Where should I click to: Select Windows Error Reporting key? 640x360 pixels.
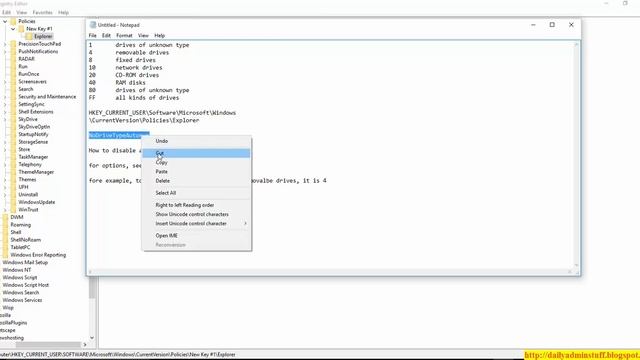tap(38, 255)
